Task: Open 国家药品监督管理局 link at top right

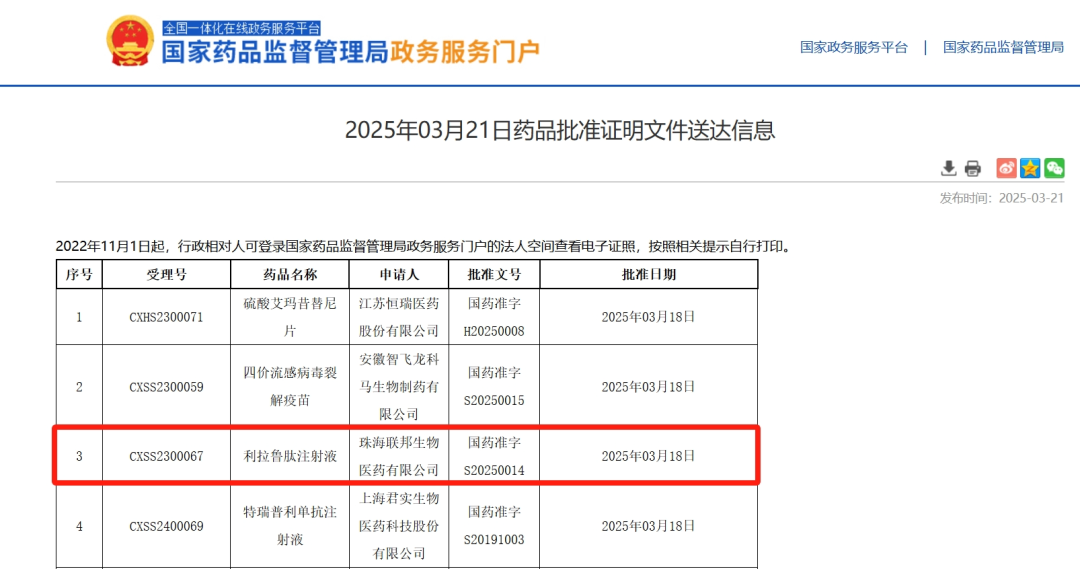Action: click(x=1003, y=48)
